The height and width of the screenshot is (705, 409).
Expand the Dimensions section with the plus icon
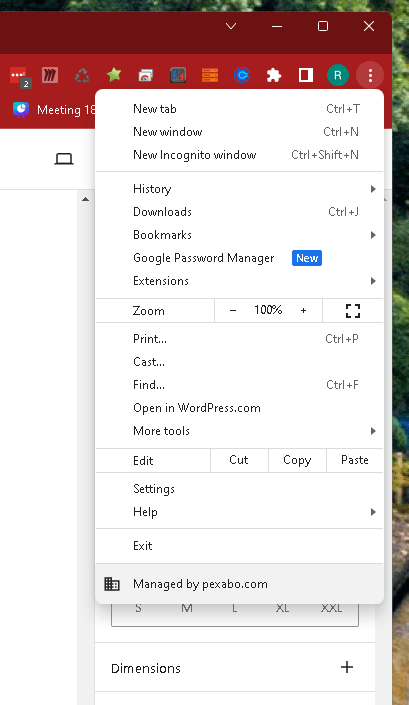tap(347, 667)
